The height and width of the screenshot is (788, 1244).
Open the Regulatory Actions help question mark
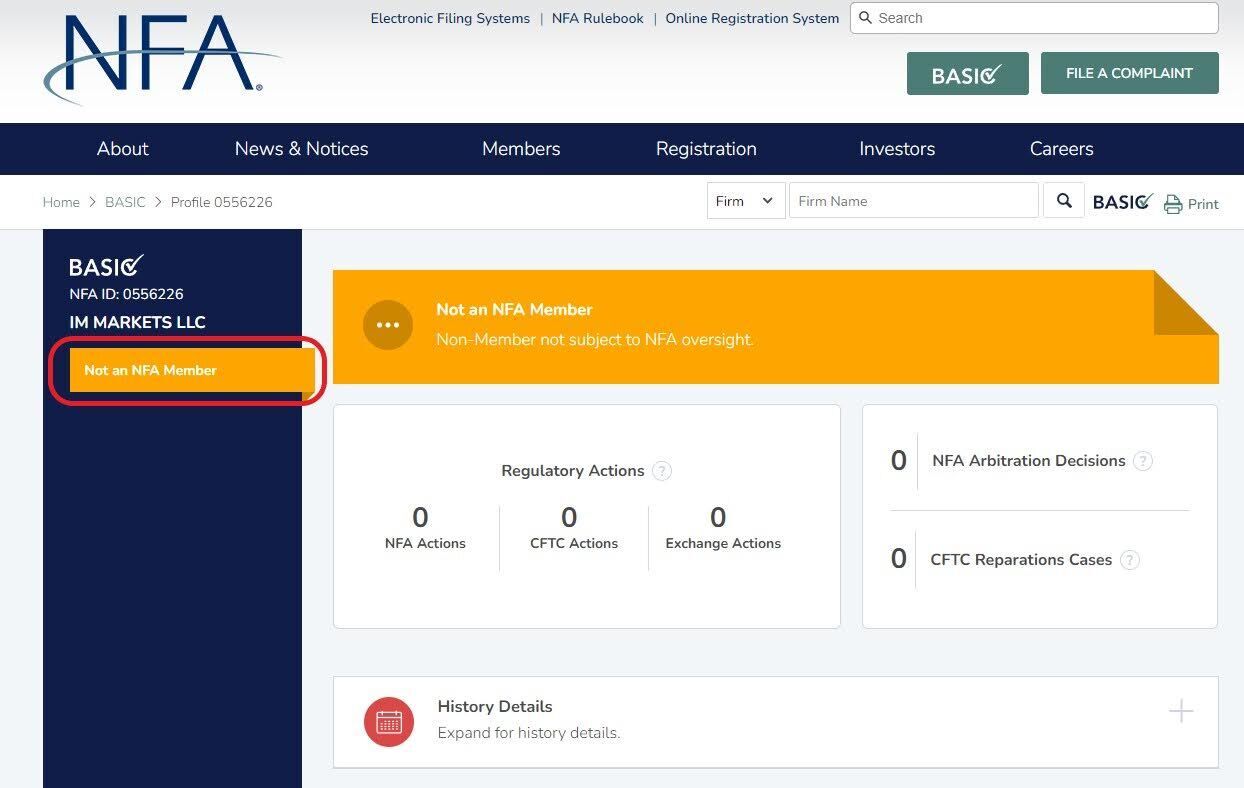pyautogui.click(x=662, y=471)
